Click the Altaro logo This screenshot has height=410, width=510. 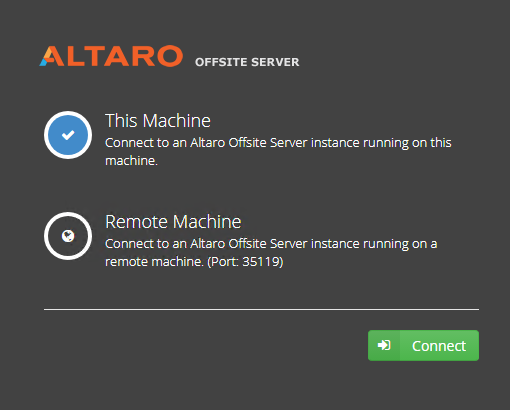click(111, 56)
